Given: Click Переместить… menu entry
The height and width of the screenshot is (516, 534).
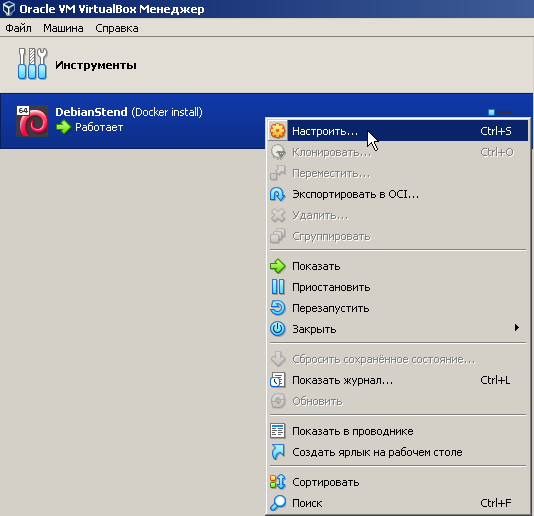Looking at the screenshot, I should click(397, 173).
